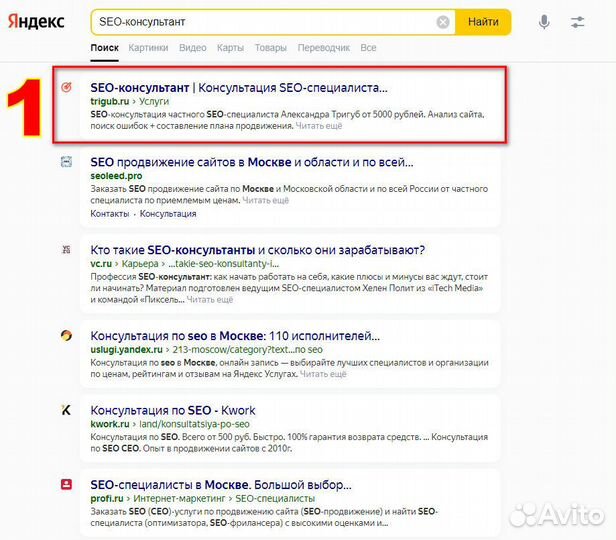The image size is (616, 540).
Task: Open 'SEO продвижение сайтов в Москве' result
Action: [x=252, y=162]
